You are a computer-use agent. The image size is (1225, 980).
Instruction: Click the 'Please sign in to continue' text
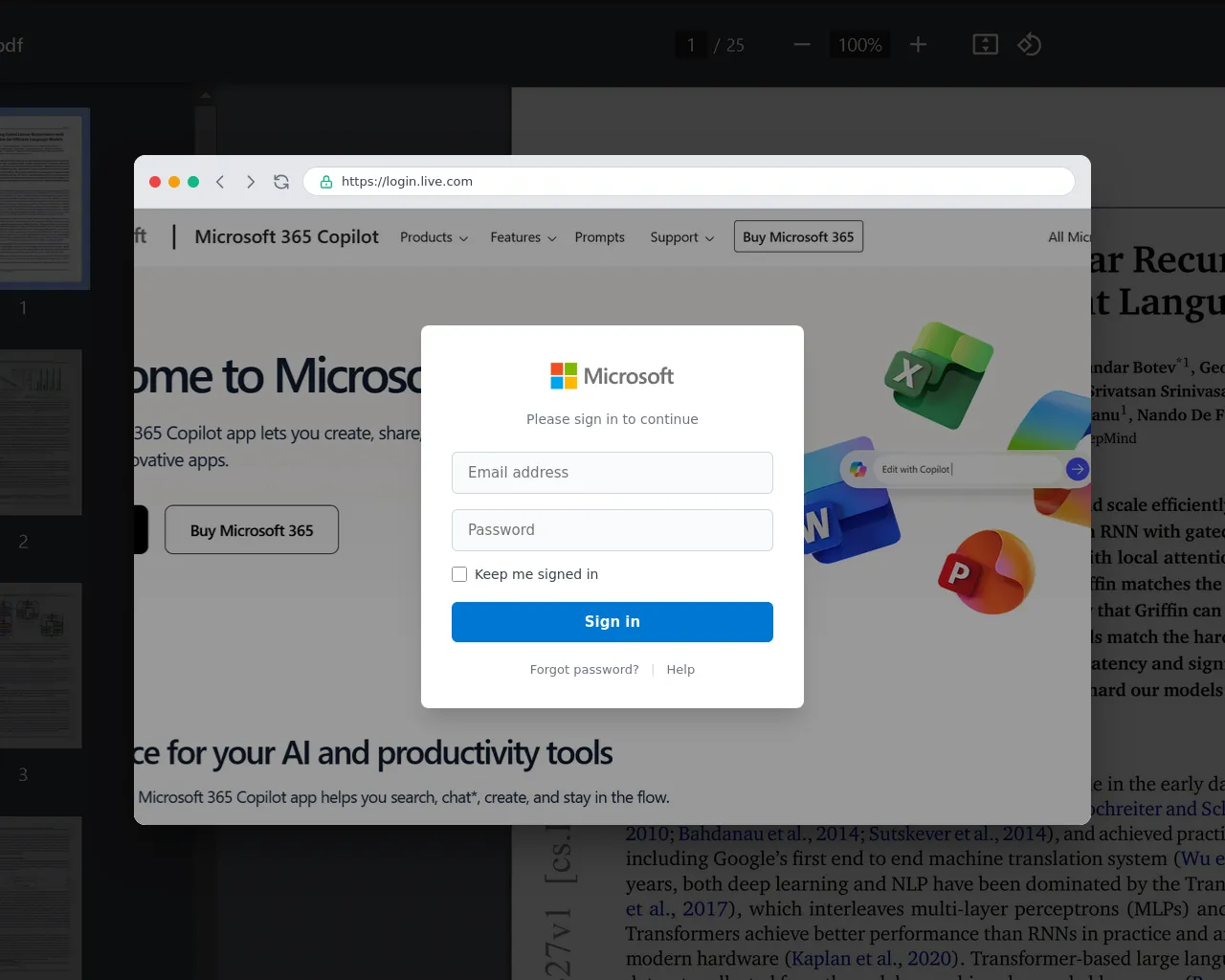[x=612, y=419]
